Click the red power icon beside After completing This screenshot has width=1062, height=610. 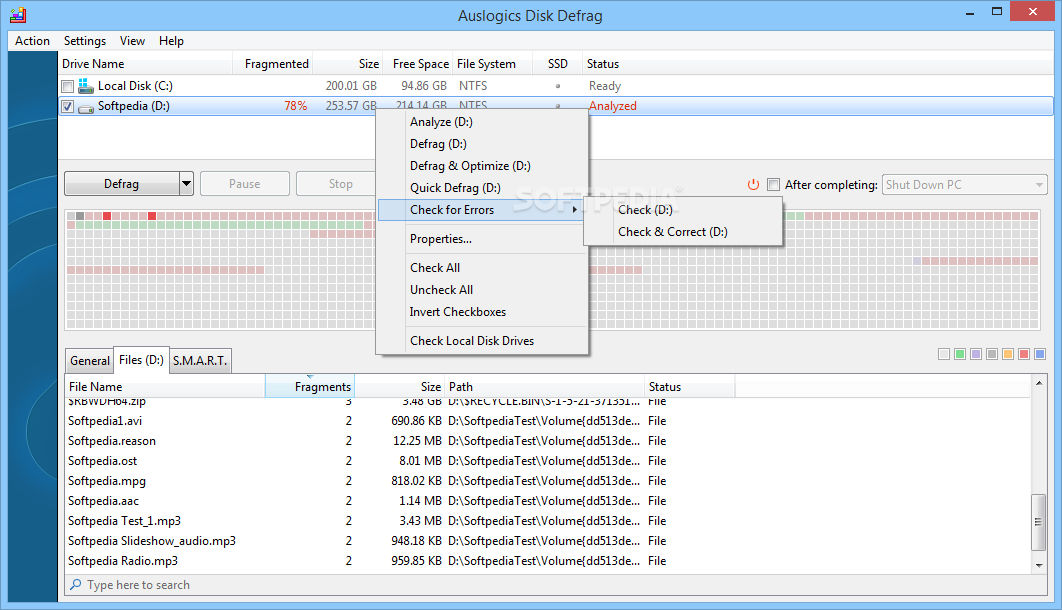(x=753, y=184)
